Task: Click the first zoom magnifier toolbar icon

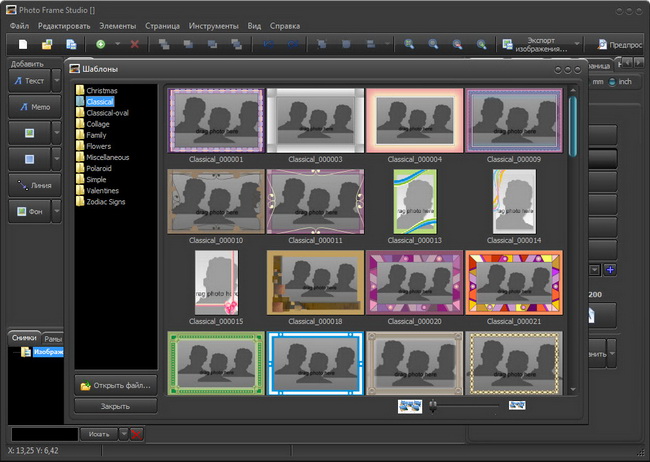Action: click(x=410, y=45)
